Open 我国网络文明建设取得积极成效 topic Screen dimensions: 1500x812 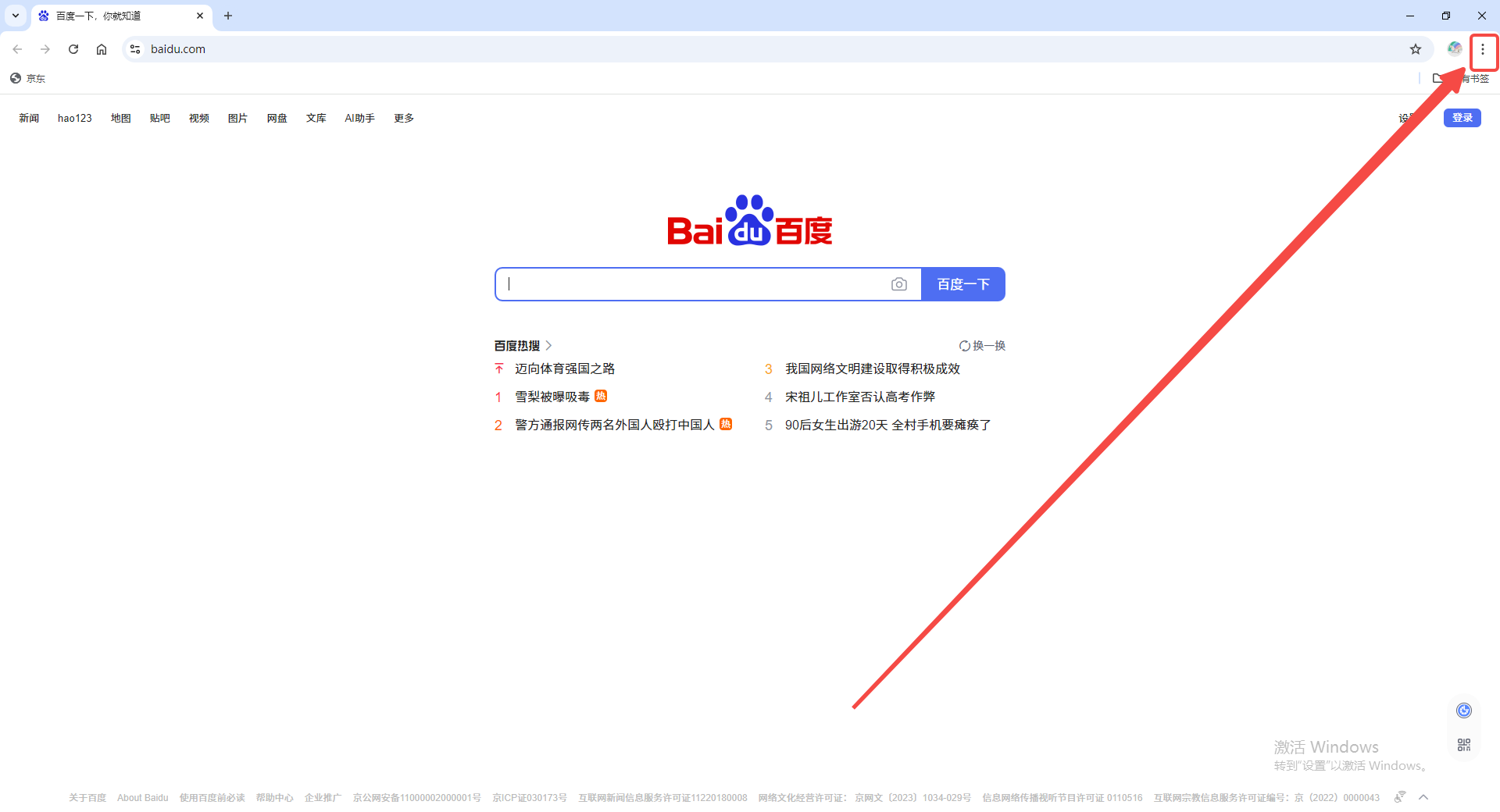coord(873,369)
